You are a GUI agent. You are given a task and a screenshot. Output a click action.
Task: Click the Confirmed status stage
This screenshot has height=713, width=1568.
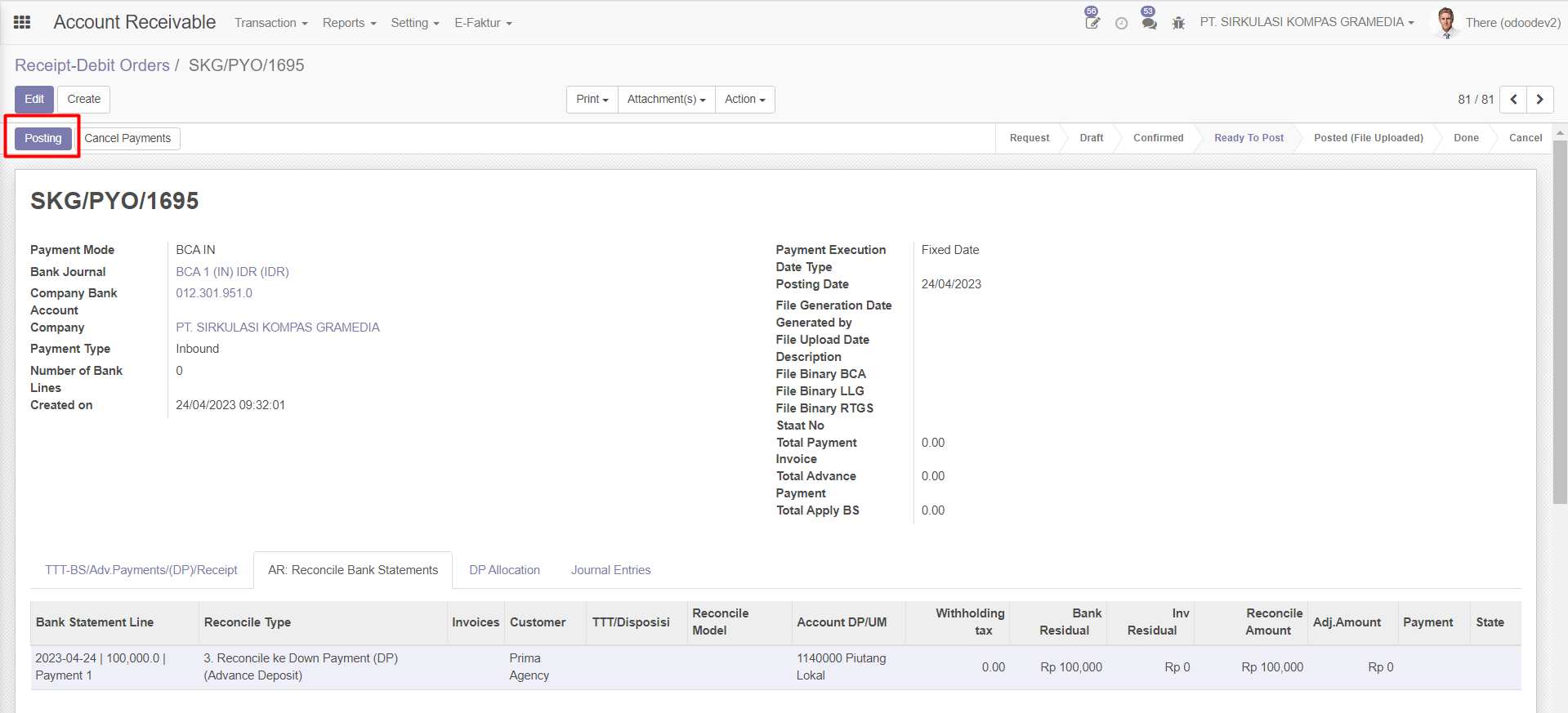(1159, 138)
